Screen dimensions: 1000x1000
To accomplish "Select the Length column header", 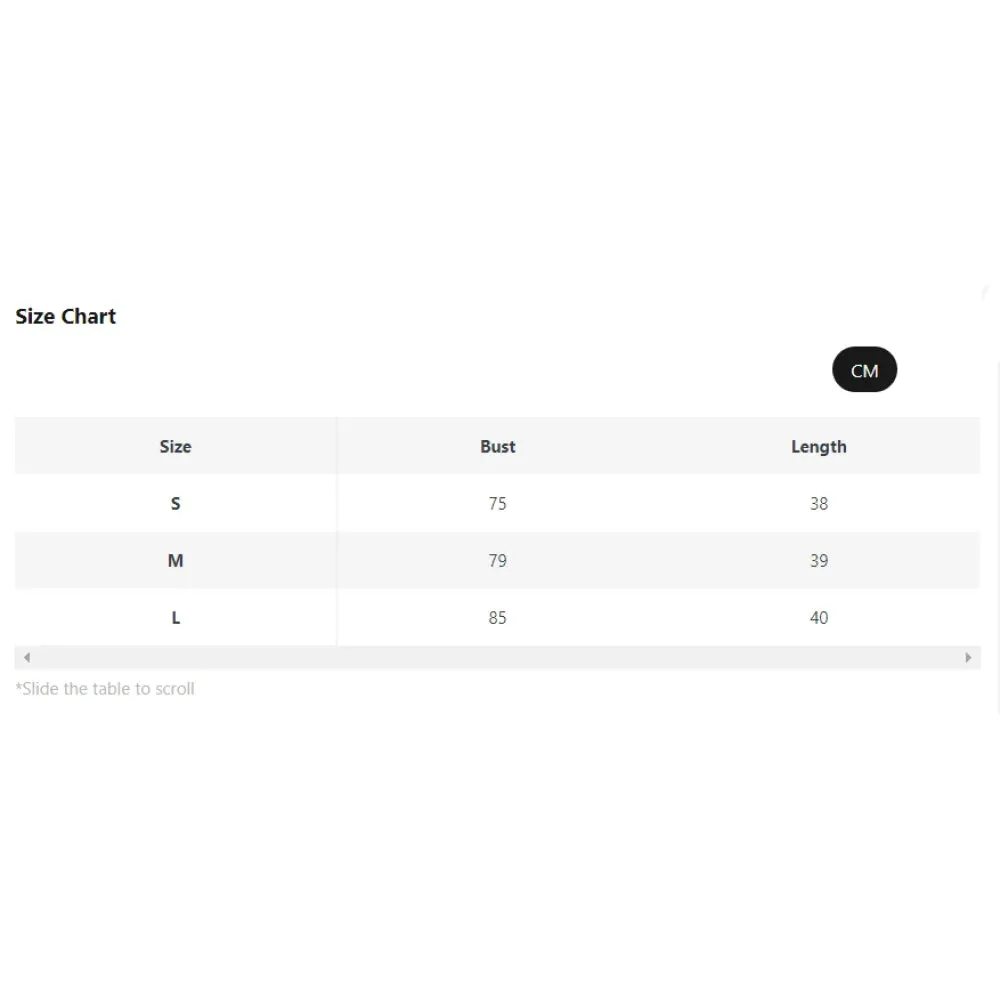I will [818, 446].
